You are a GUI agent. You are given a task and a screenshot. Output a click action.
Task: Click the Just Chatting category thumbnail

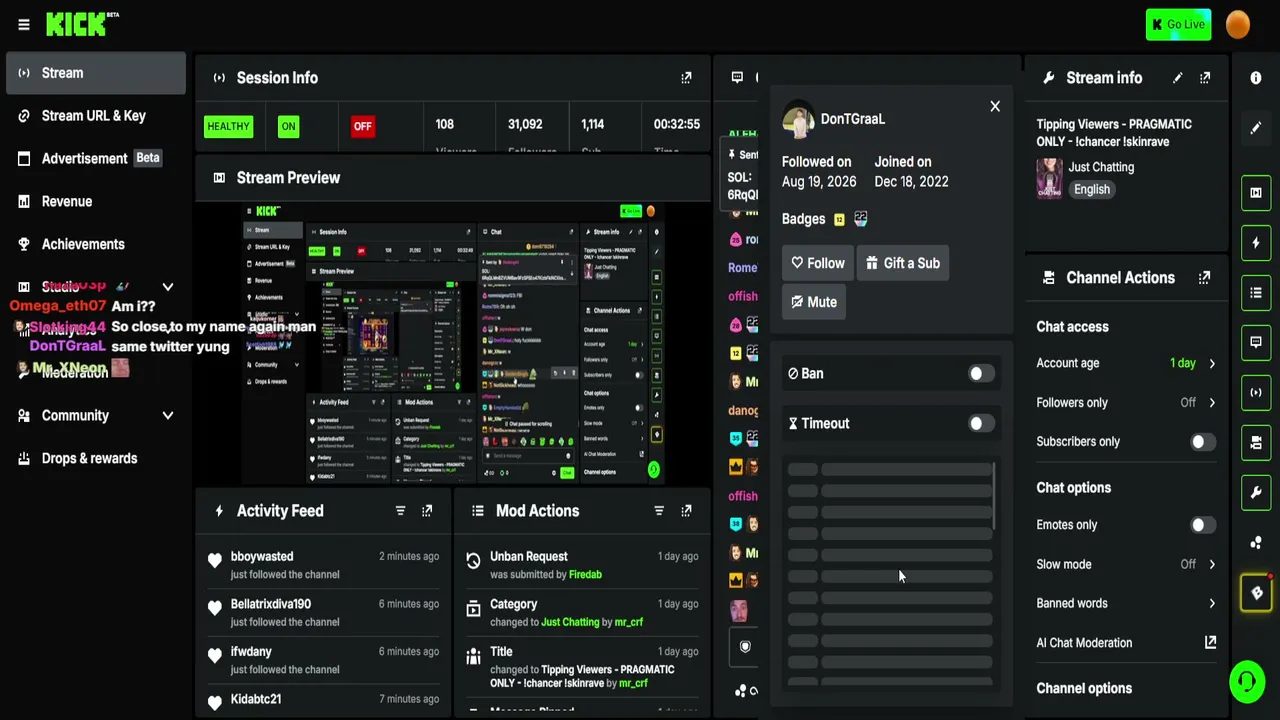(x=1049, y=179)
